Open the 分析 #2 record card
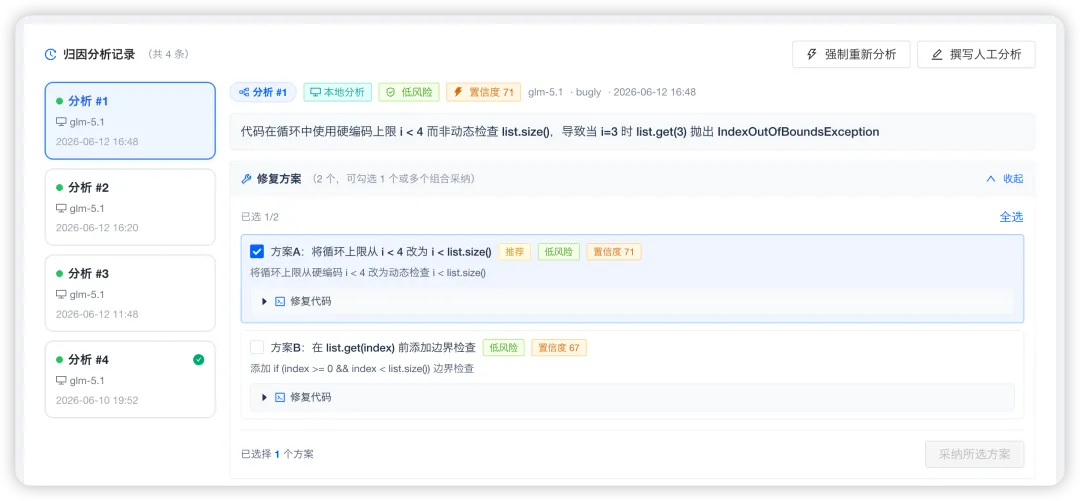Viewport: 1080px width, 501px height. click(130, 207)
